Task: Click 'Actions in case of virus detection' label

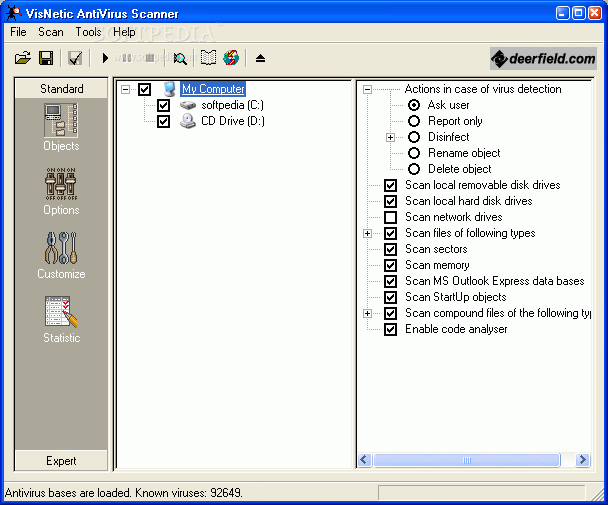Action: coord(483,89)
